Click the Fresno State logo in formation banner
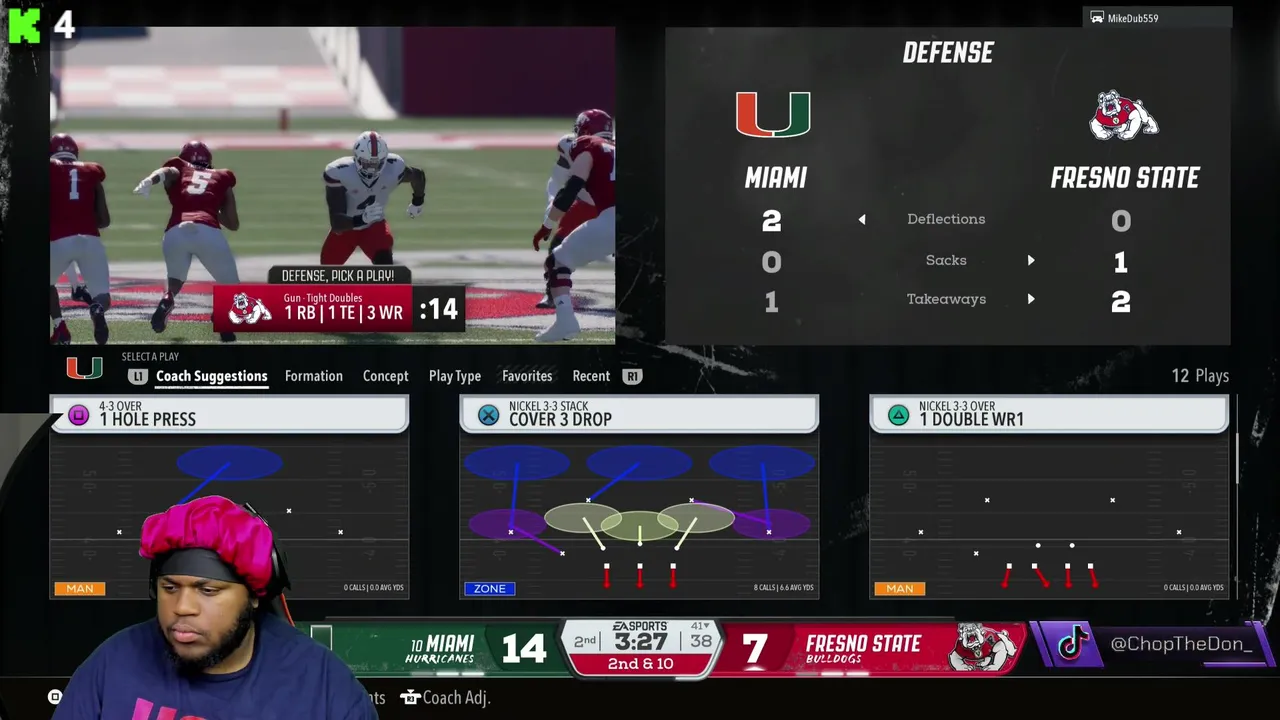The height and width of the screenshot is (720, 1280). click(x=250, y=308)
